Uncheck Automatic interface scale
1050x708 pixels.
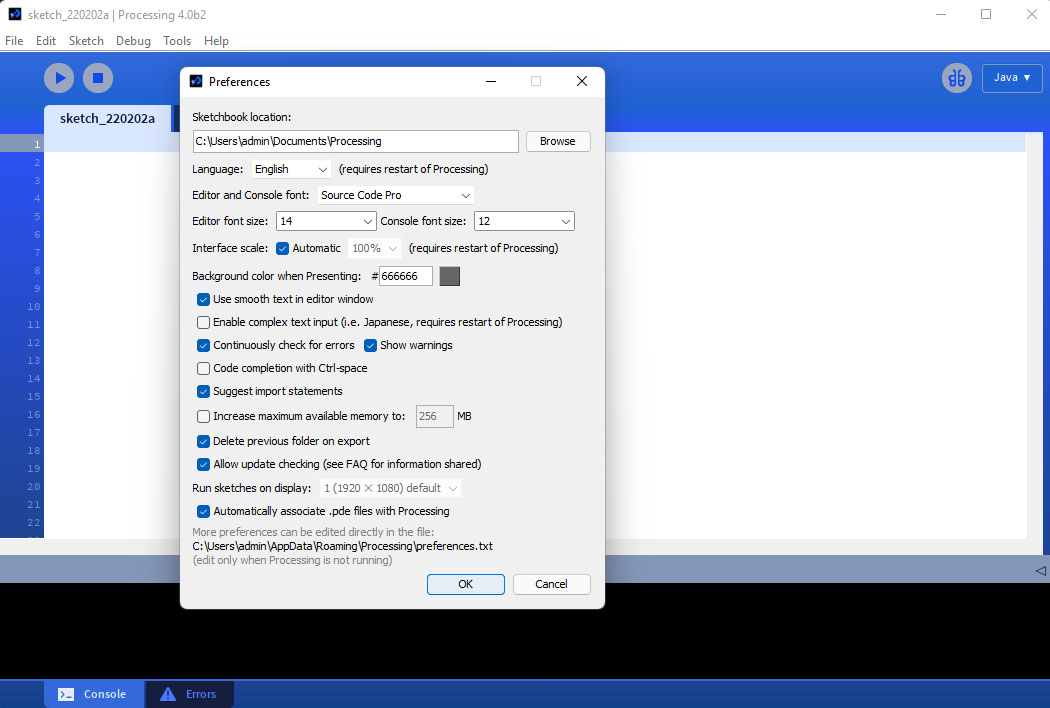pyautogui.click(x=283, y=248)
